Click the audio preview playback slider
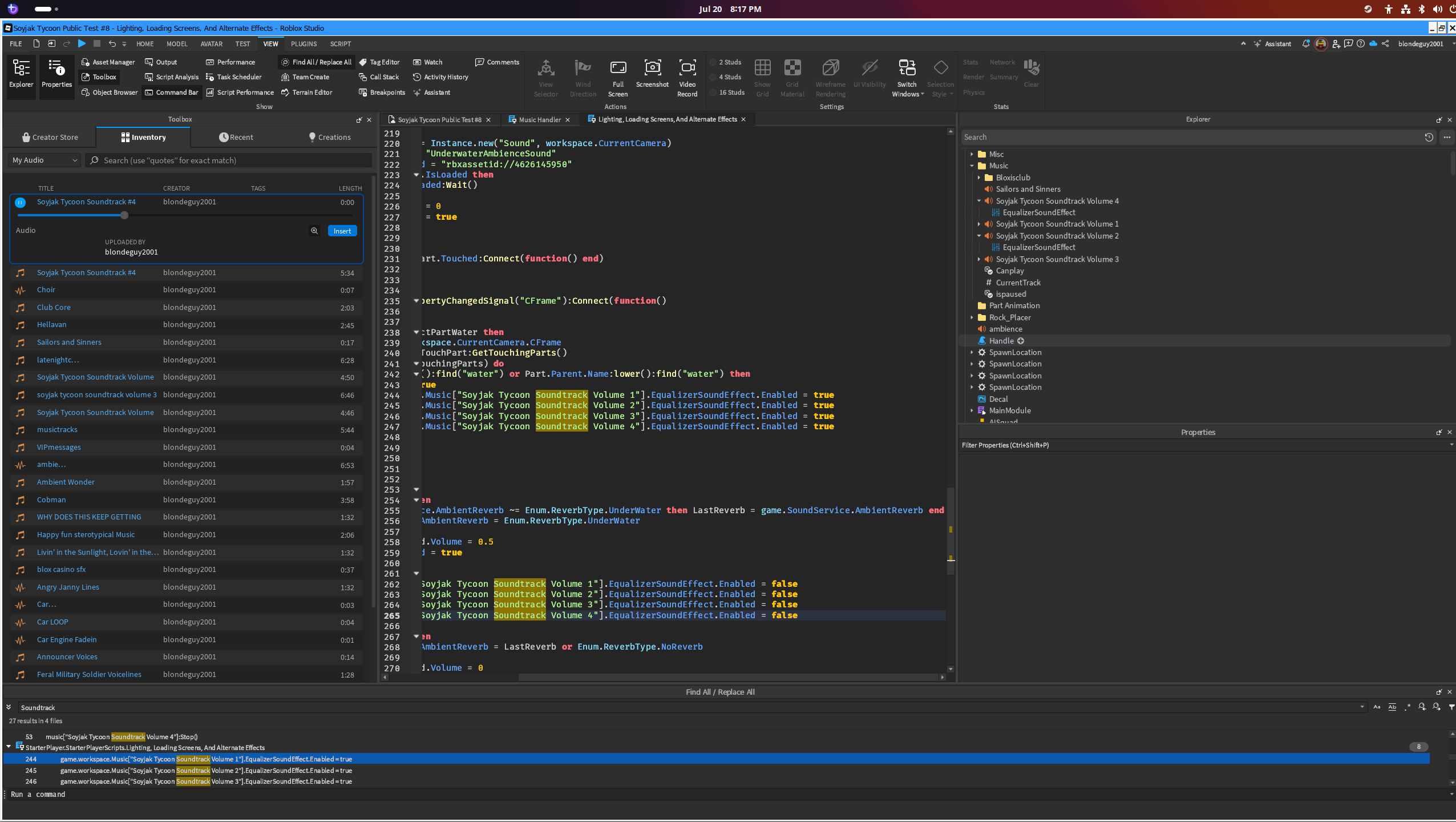The width and height of the screenshot is (1456, 822). [185, 215]
